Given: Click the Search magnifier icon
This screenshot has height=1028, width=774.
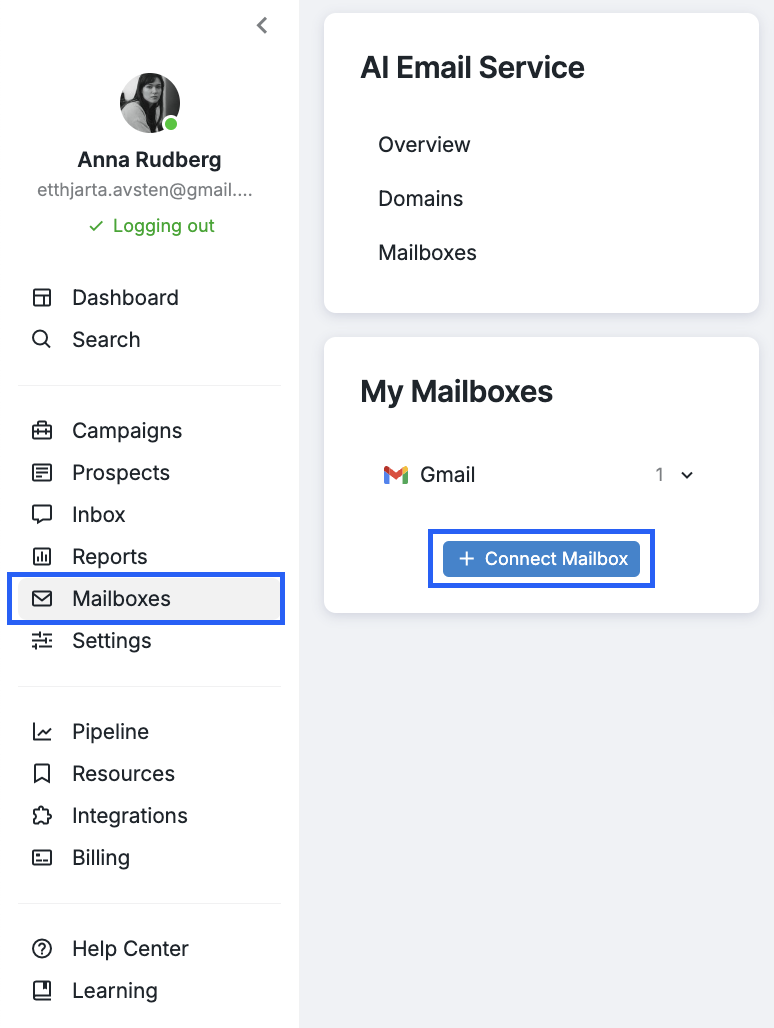Looking at the screenshot, I should [42, 340].
